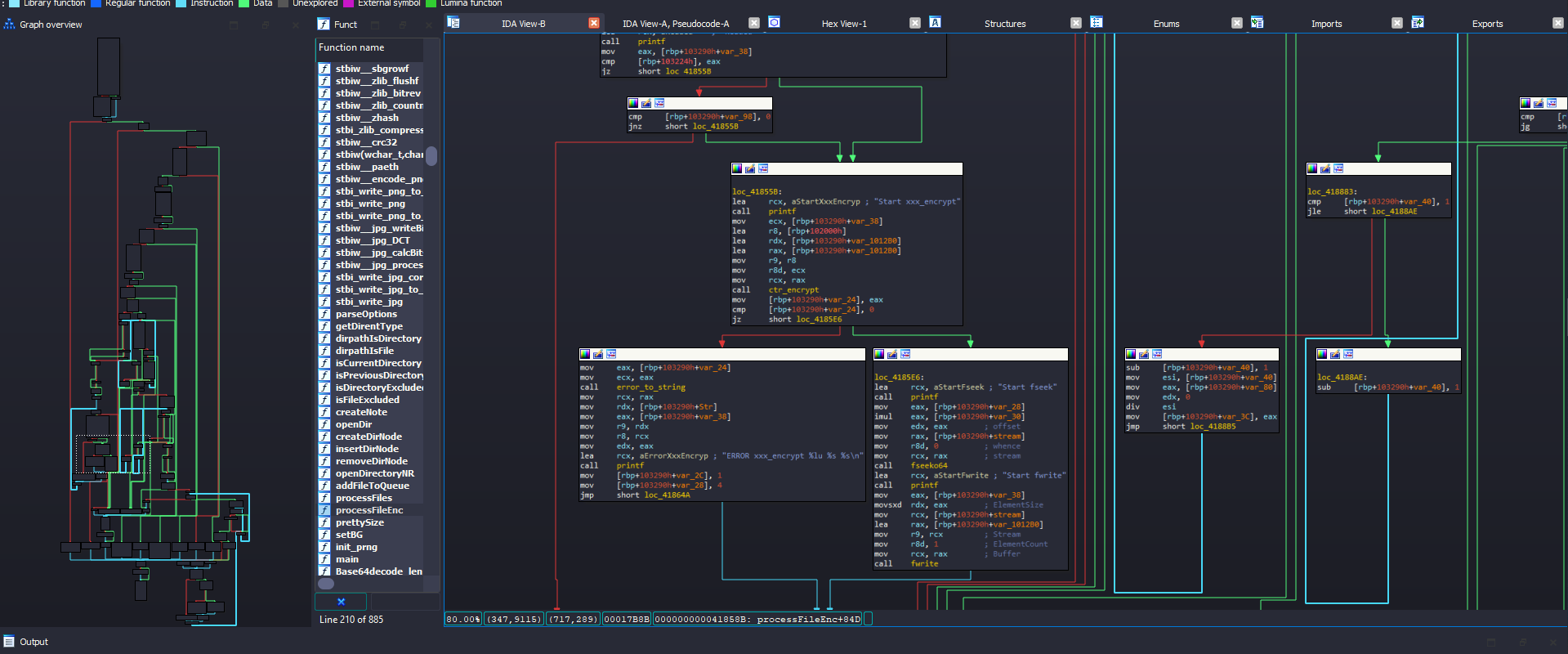Select processFileEnc in the function list
This screenshot has height=654, width=1568.
[x=369, y=510]
